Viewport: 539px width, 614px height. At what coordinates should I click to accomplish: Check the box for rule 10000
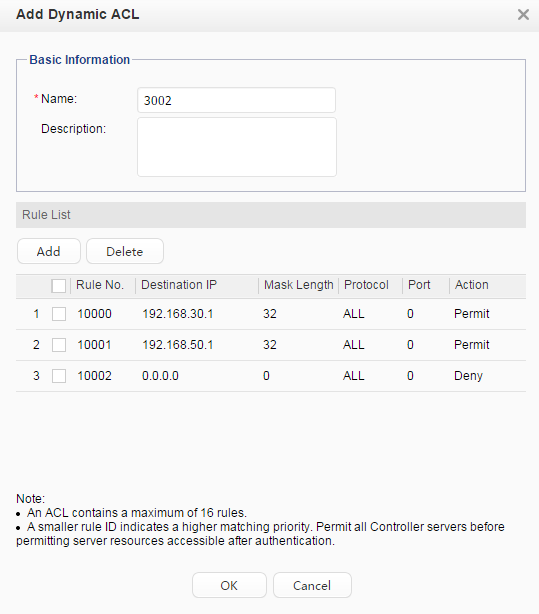[x=59, y=314]
